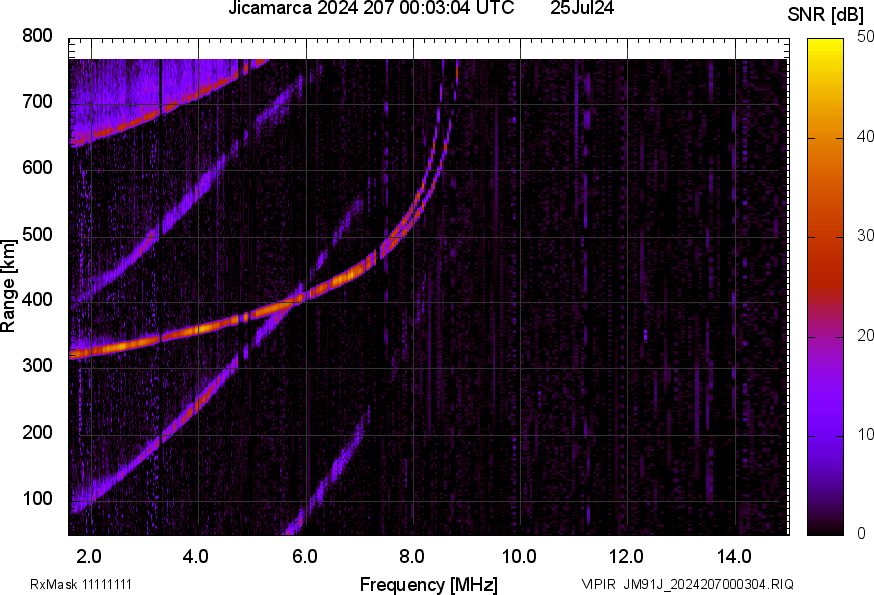Click the SNR color scale bar
The width and height of the screenshot is (874, 595).
(825, 287)
